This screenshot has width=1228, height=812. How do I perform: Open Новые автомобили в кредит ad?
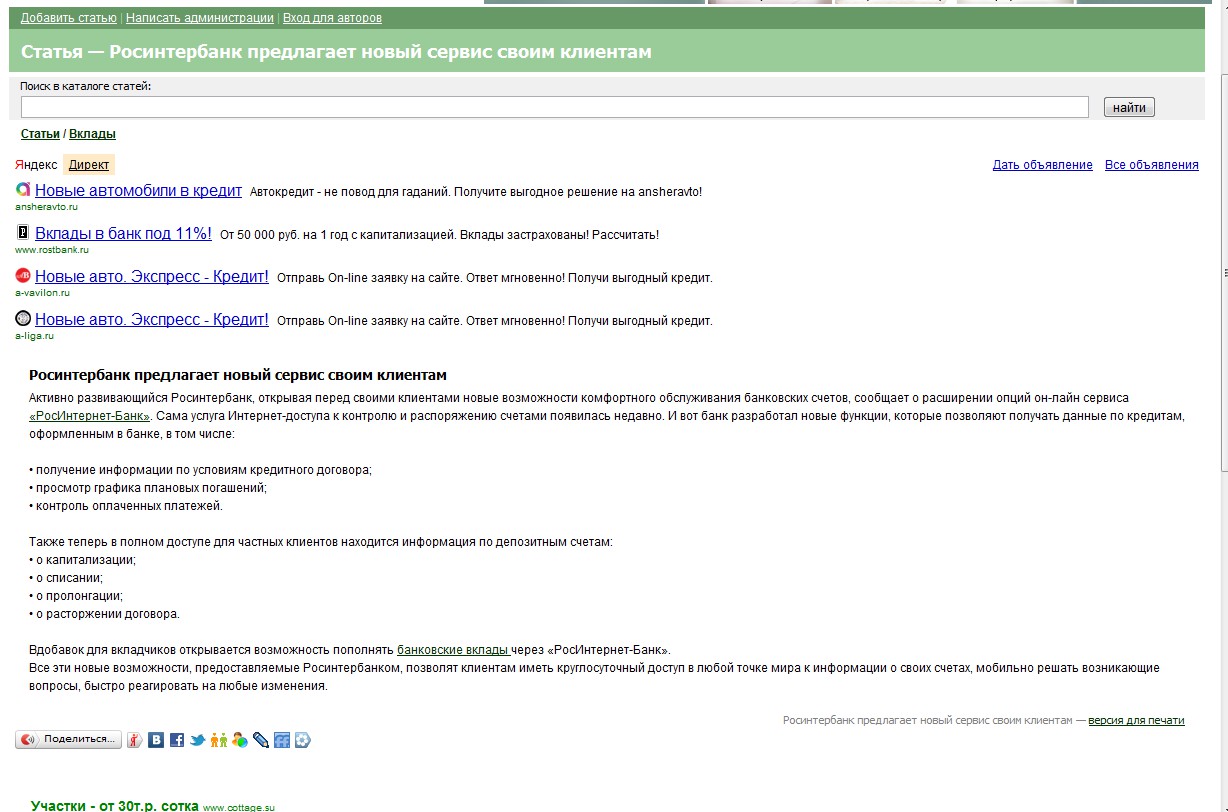[x=138, y=190]
